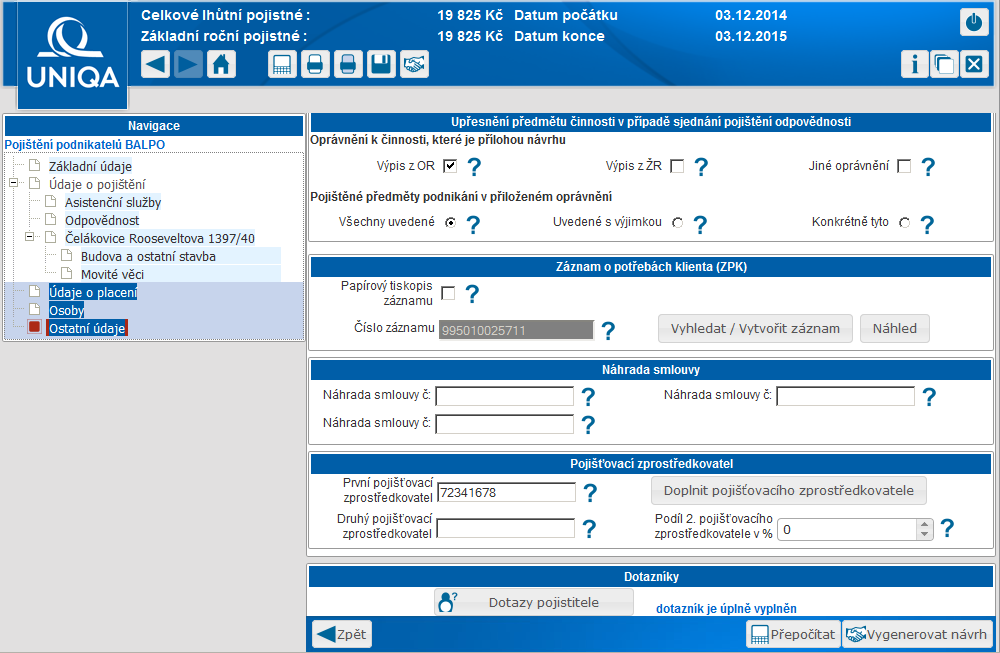
Task: Close the form with the X icon
Action: 974,64
